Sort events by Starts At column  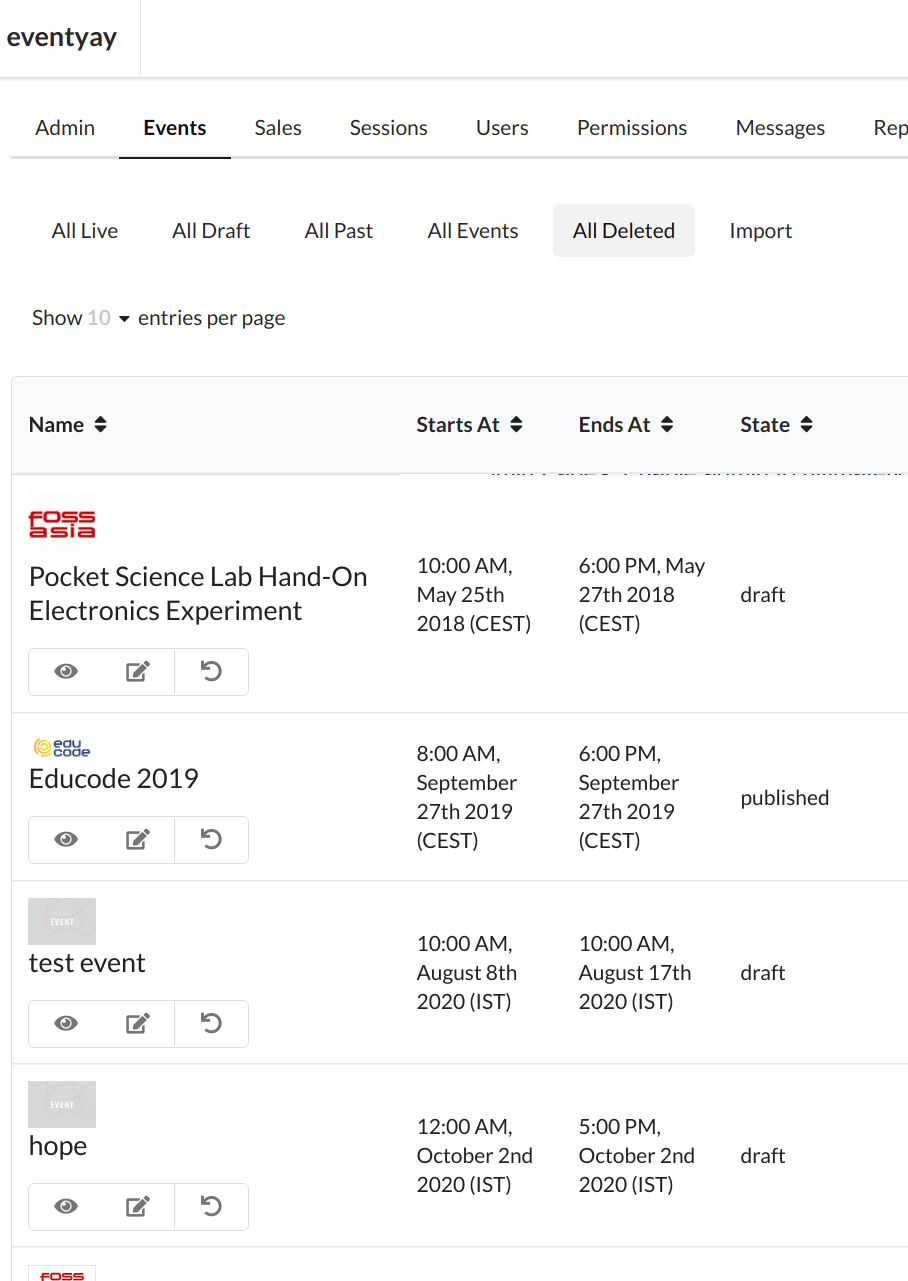pos(469,425)
